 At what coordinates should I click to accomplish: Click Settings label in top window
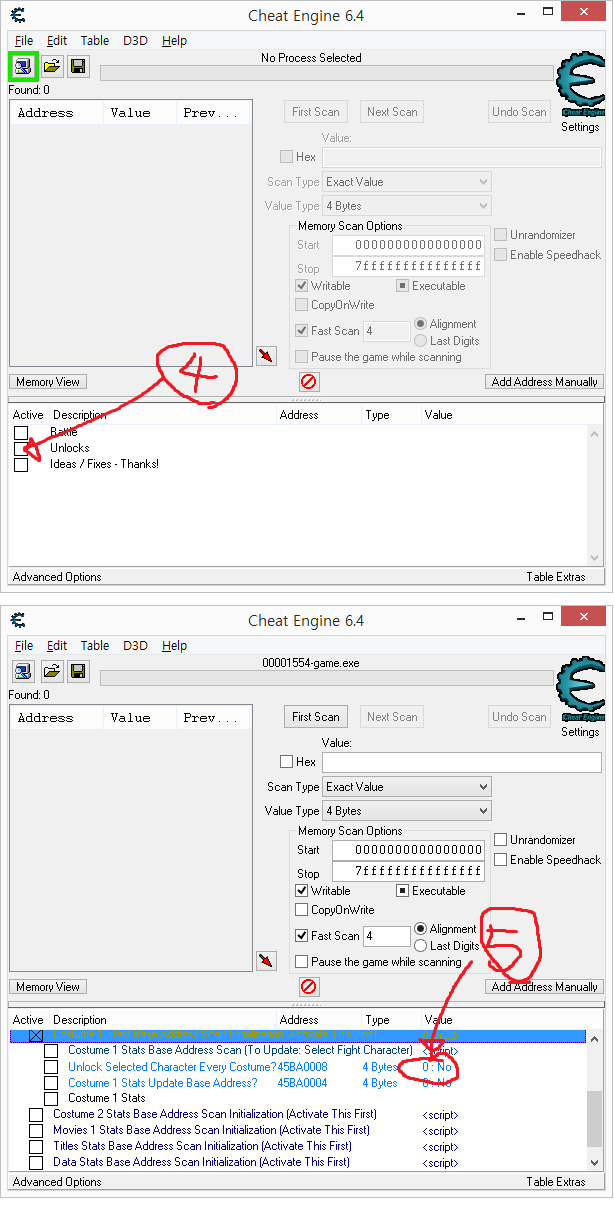coord(580,127)
